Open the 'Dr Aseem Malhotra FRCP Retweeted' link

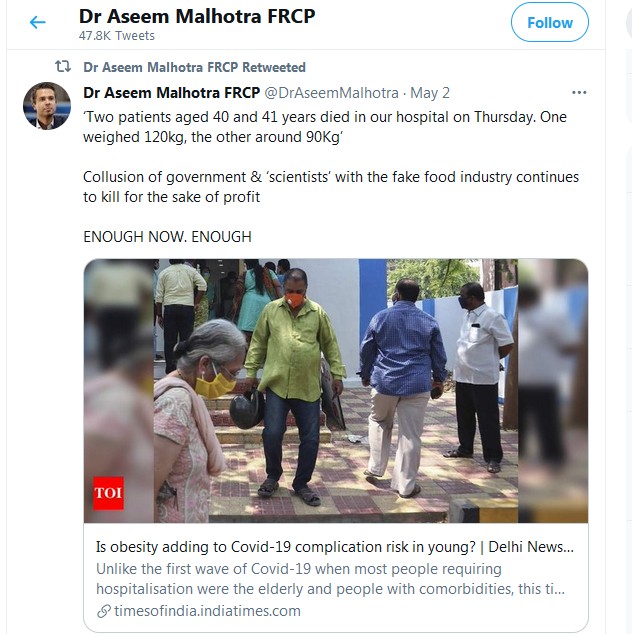click(x=194, y=67)
